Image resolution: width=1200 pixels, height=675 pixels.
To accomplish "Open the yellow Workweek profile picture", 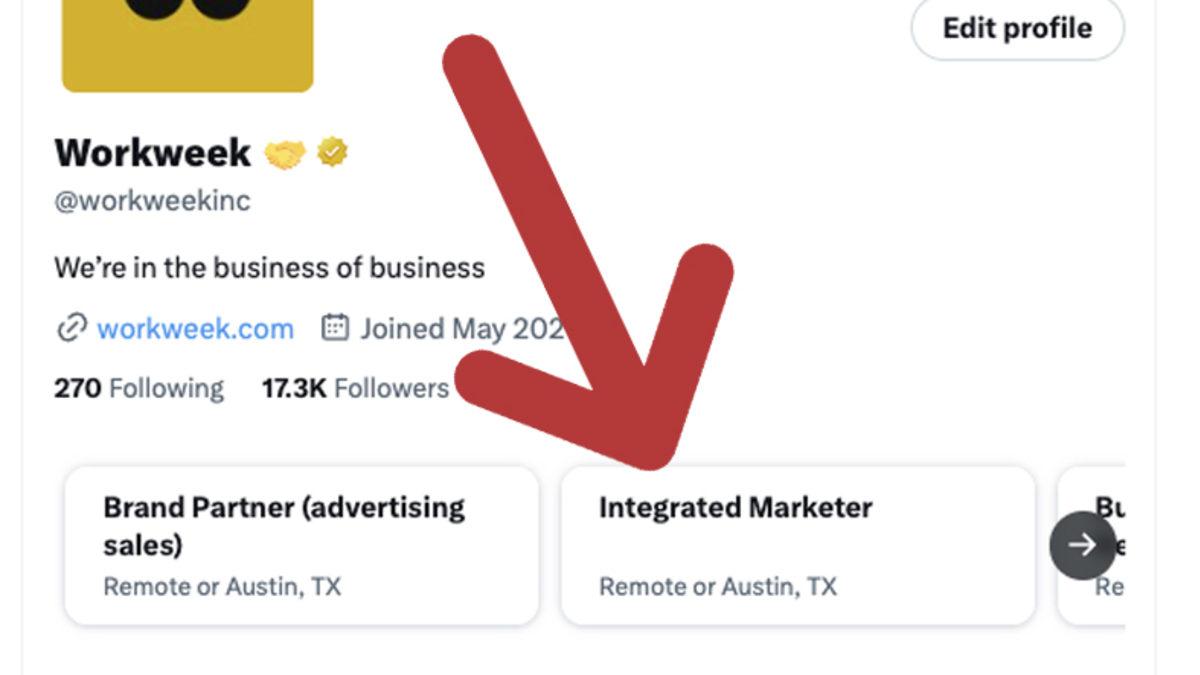I will point(187,45).
